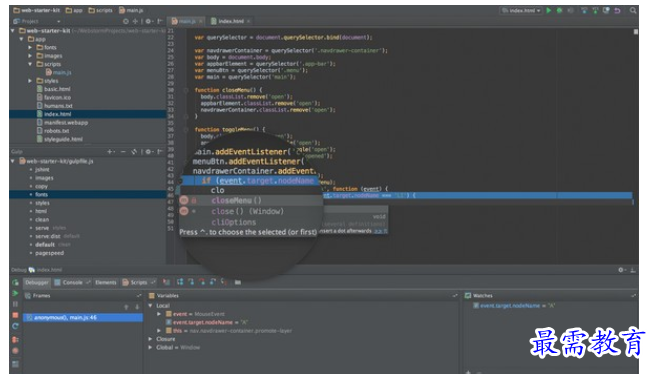
Task: Collapse the app folder node
Action: point(21,39)
